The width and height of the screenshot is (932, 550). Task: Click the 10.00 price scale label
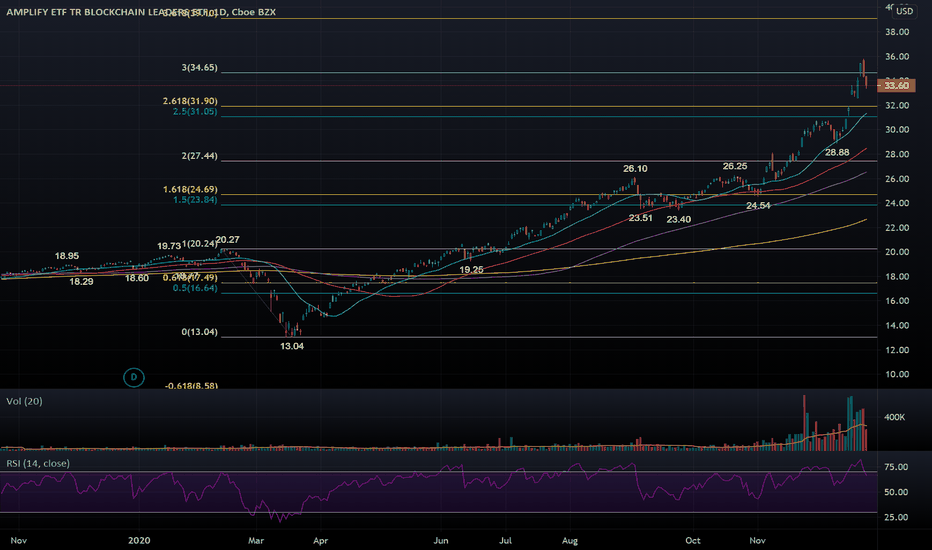(897, 375)
